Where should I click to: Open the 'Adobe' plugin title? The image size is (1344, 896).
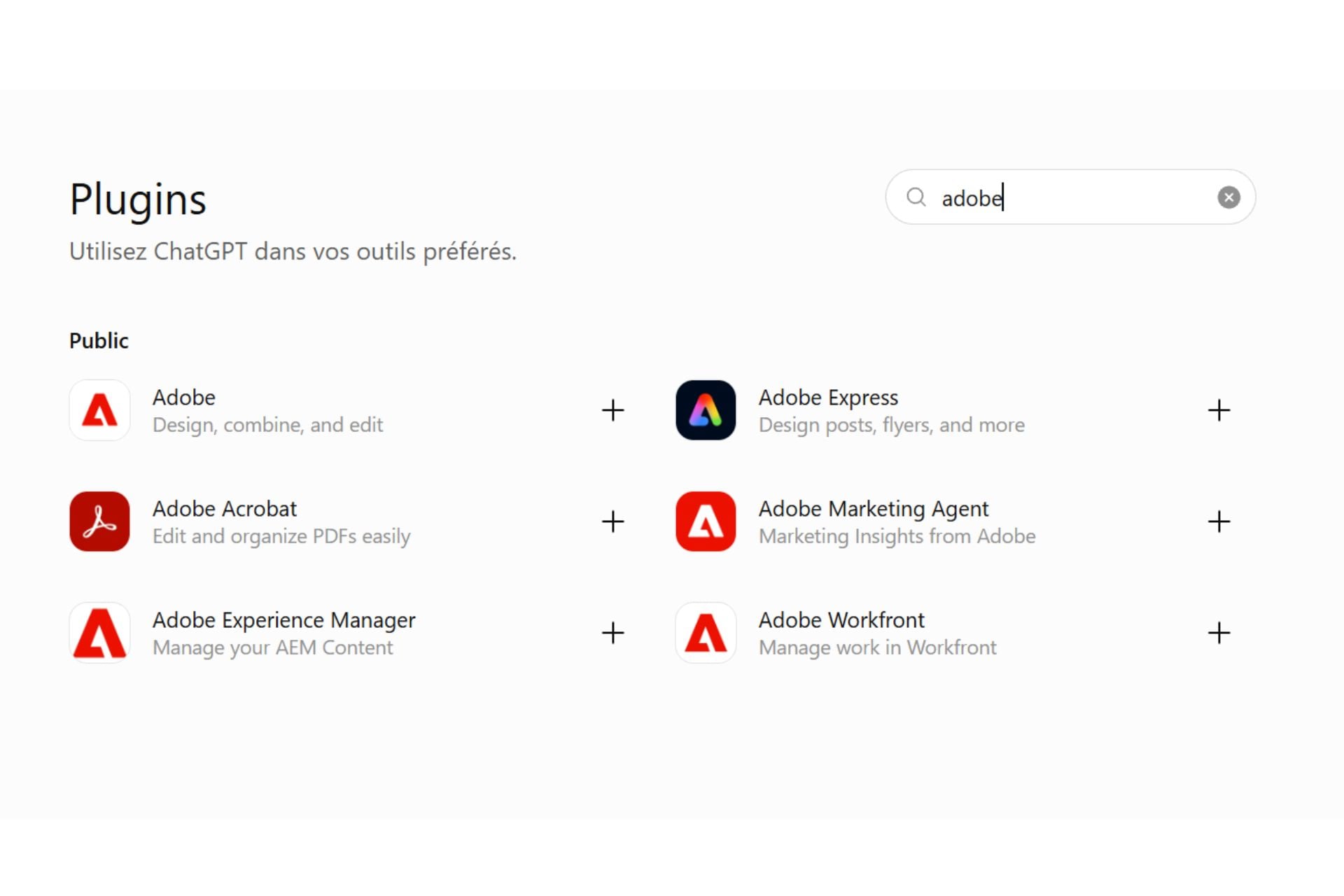click(x=184, y=397)
